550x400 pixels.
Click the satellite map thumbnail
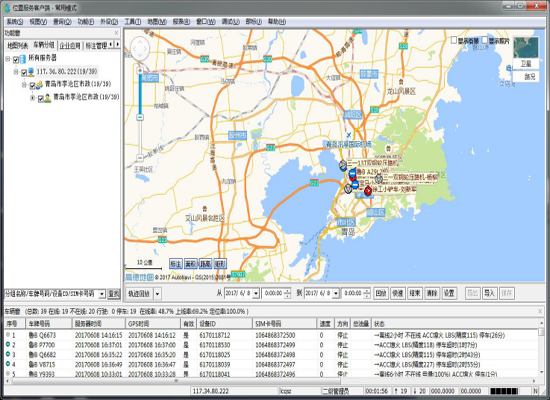click(x=526, y=47)
